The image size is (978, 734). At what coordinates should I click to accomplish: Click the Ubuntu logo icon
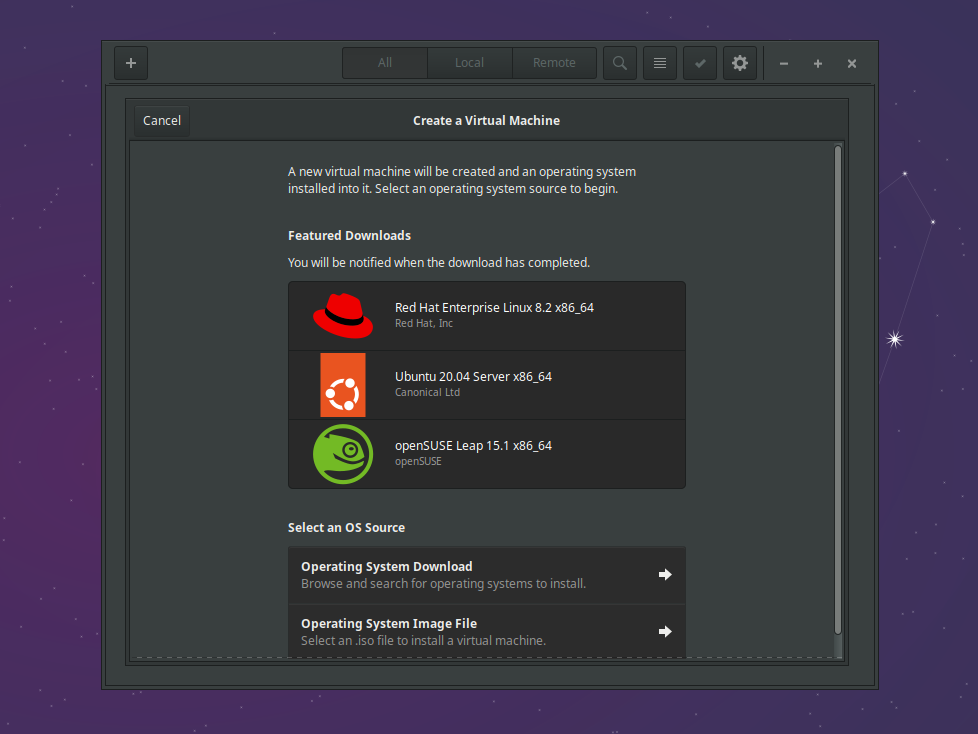[343, 385]
